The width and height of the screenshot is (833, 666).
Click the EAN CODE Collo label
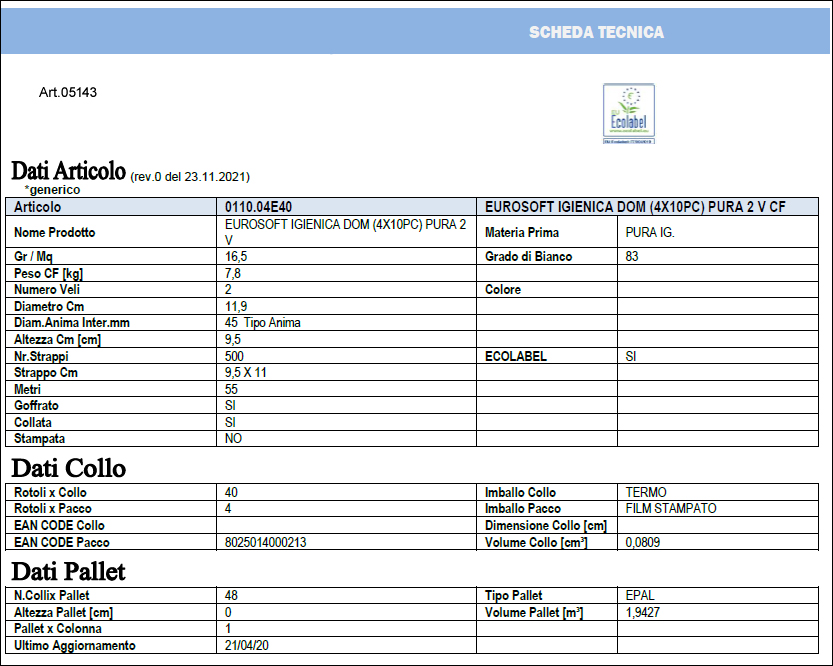[59, 525]
